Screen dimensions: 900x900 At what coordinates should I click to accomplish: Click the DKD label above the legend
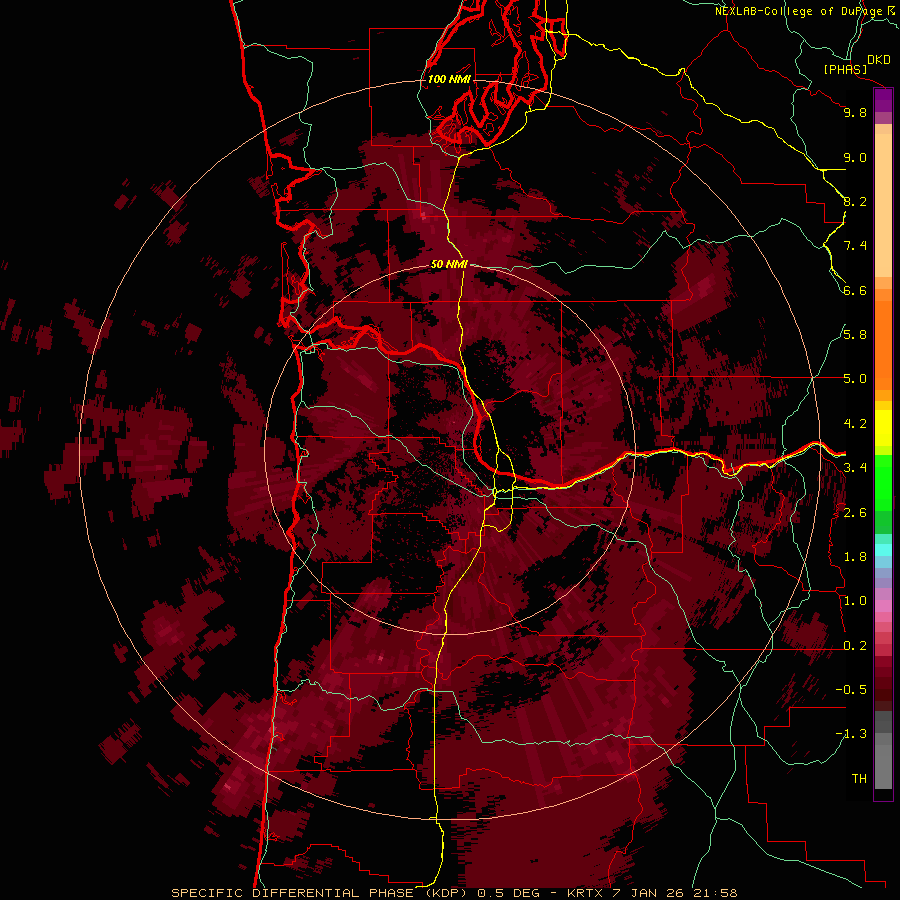(879, 60)
